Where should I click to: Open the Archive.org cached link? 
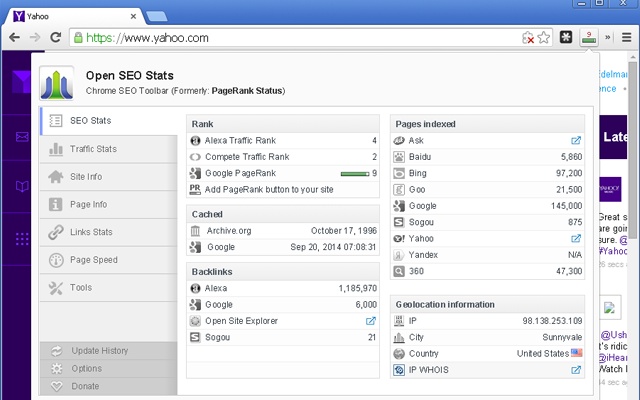(229, 231)
